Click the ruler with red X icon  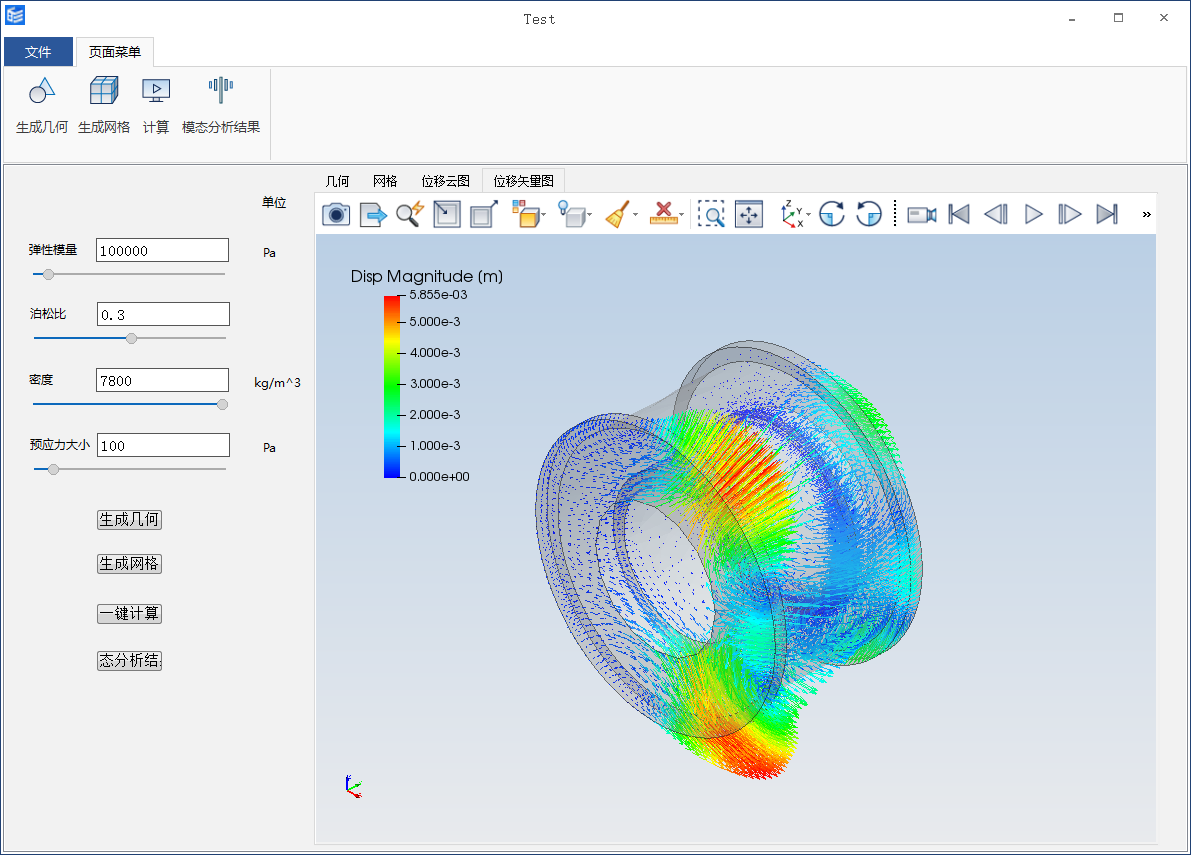[x=663, y=214]
